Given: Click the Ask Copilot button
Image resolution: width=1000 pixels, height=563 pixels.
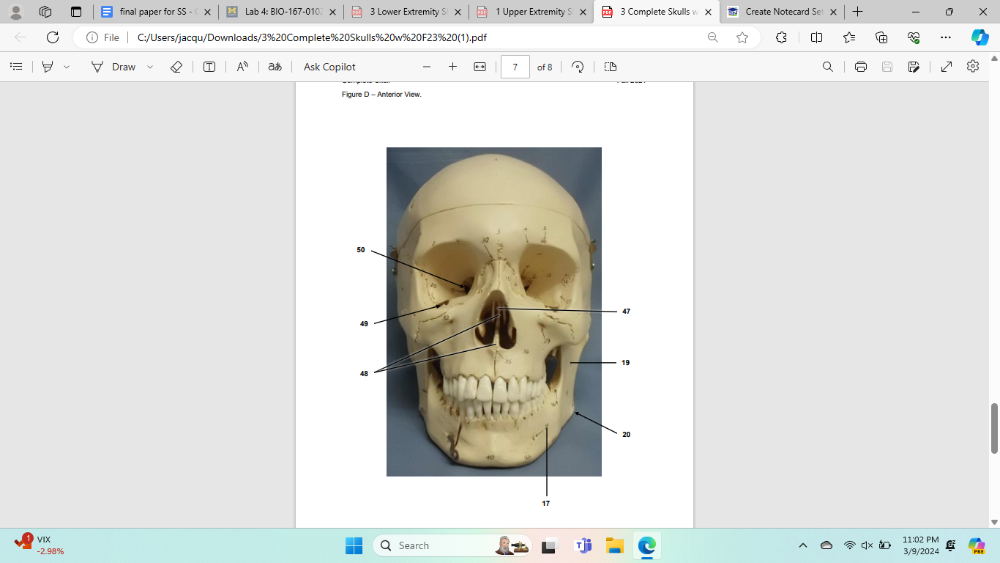Looking at the screenshot, I should pyautogui.click(x=329, y=67).
